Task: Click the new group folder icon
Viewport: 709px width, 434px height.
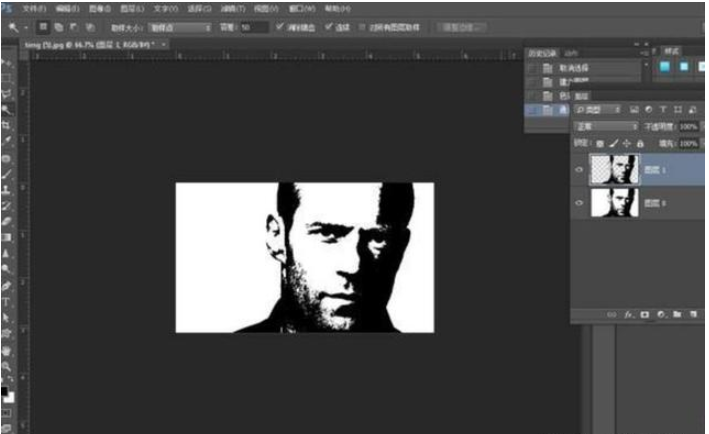Action: pos(676,314)
